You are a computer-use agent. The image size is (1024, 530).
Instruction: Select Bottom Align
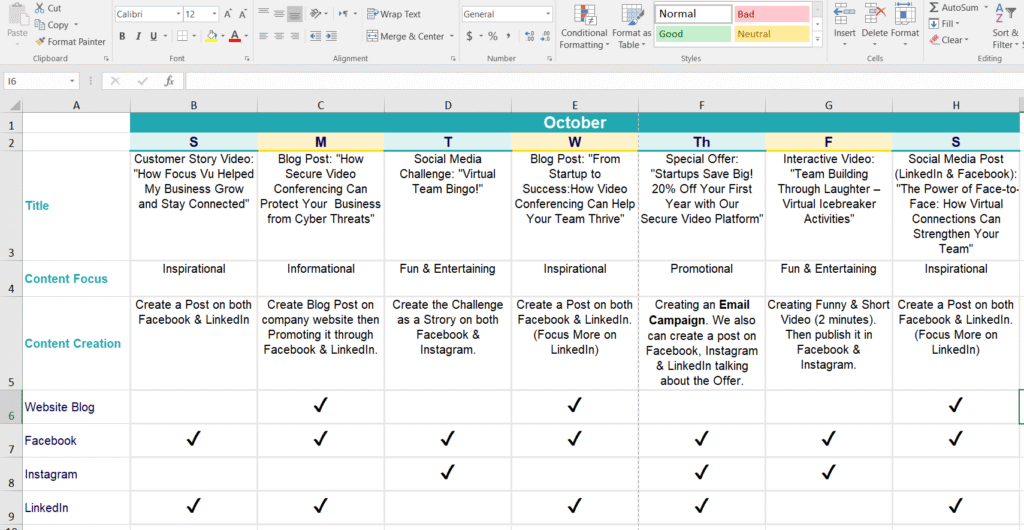[x=294, y=13]
